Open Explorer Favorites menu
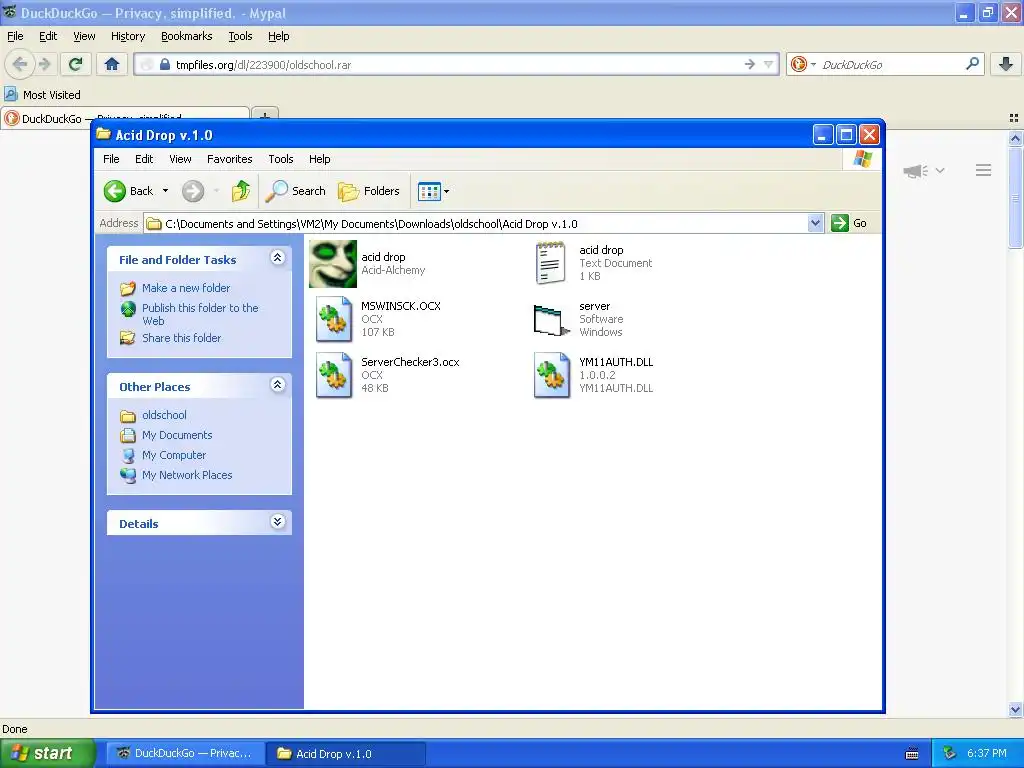This screenshot has height=768, width=1024. 229,159
